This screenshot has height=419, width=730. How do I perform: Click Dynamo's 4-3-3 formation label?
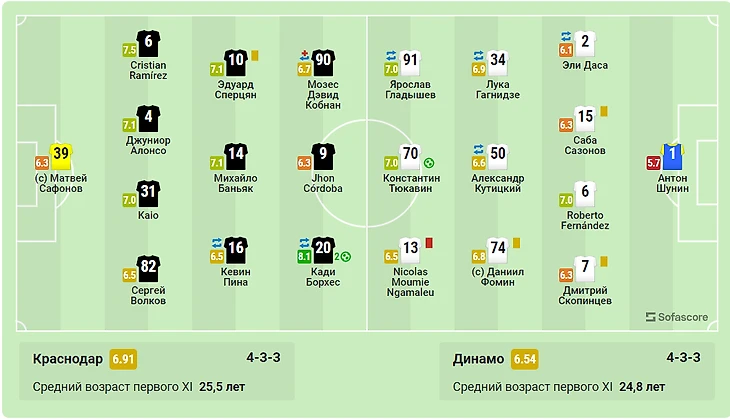(x=683, y=358)
